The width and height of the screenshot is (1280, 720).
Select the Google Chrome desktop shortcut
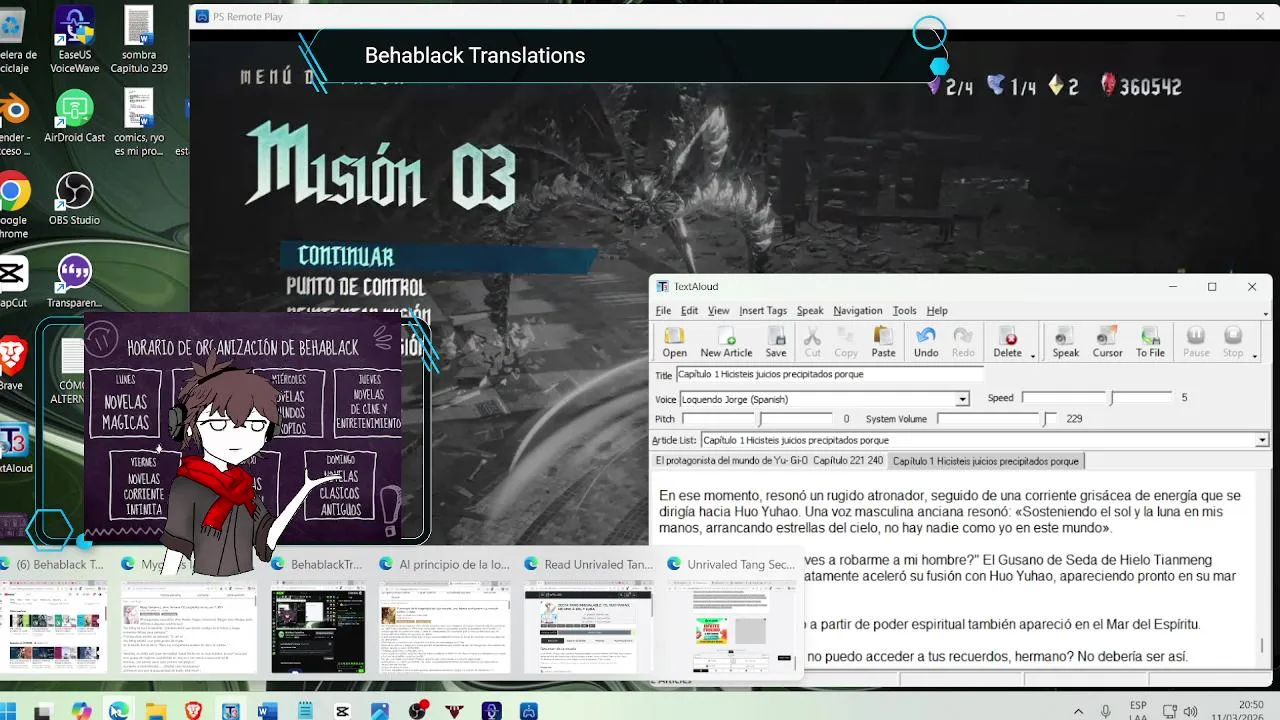click(x=13, y=203)
